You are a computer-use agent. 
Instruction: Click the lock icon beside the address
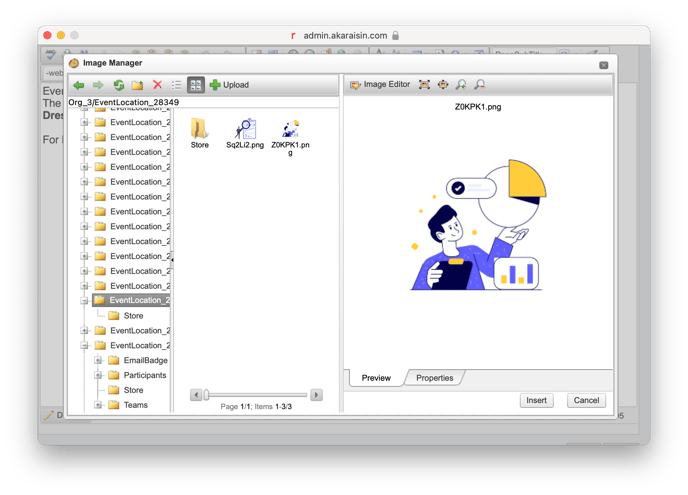click(x=395, y=35)
